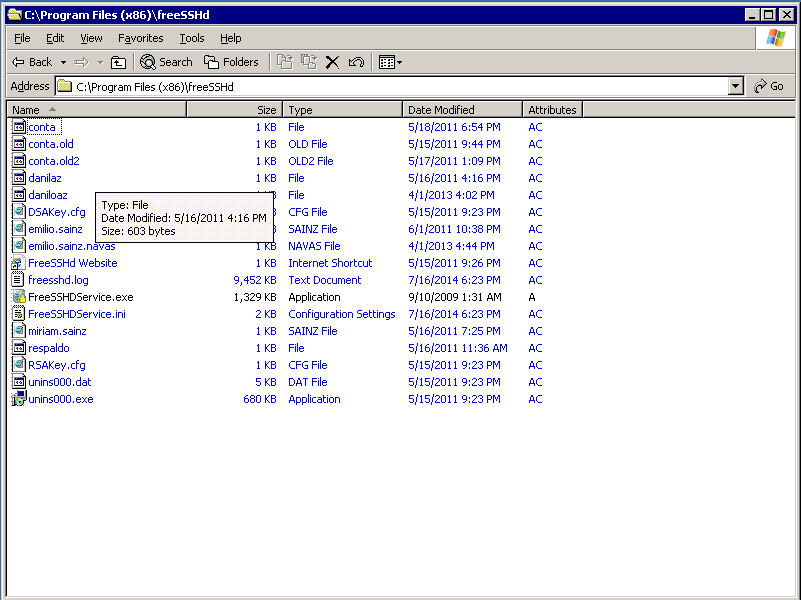Click the unins000.exe file name
This screenshot has height=600, width=801.
61,399
